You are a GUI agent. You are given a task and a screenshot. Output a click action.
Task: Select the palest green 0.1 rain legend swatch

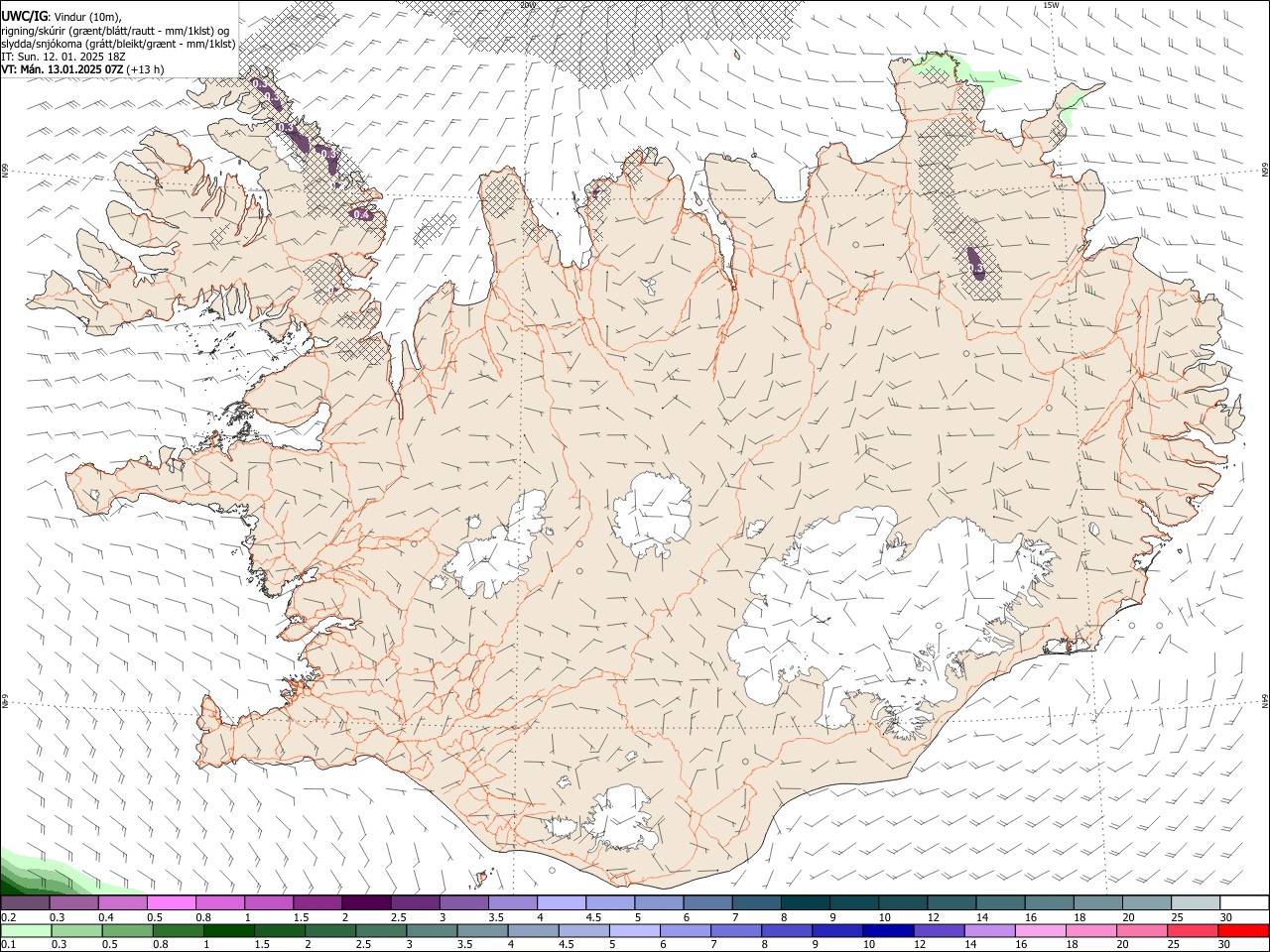(26, 930)
